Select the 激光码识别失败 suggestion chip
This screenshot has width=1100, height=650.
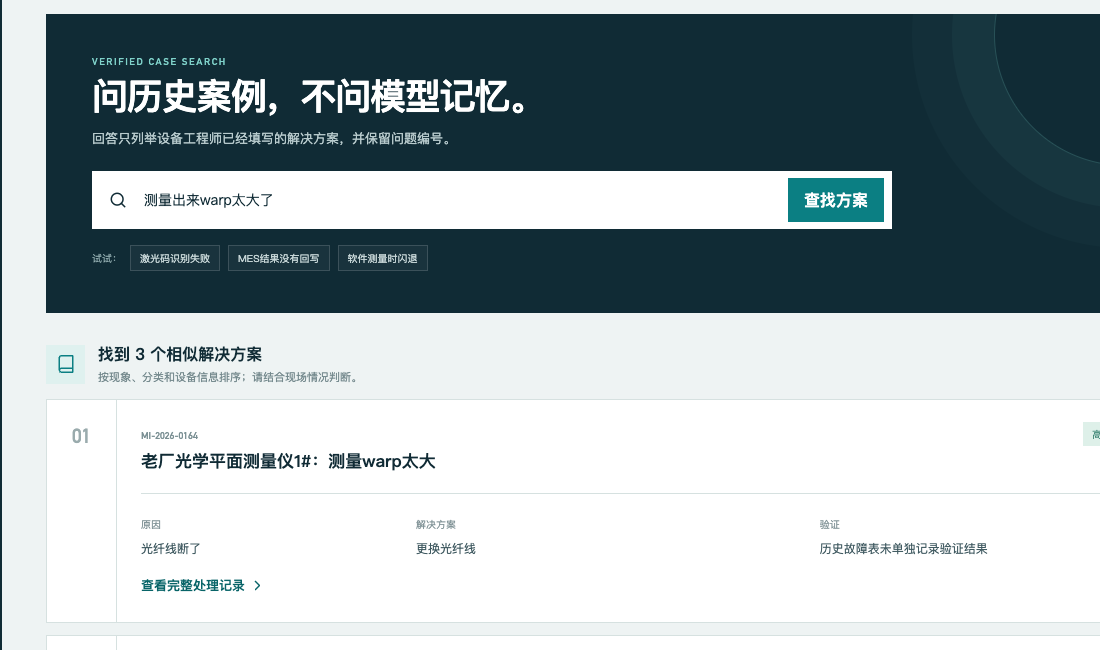[175, 258]
